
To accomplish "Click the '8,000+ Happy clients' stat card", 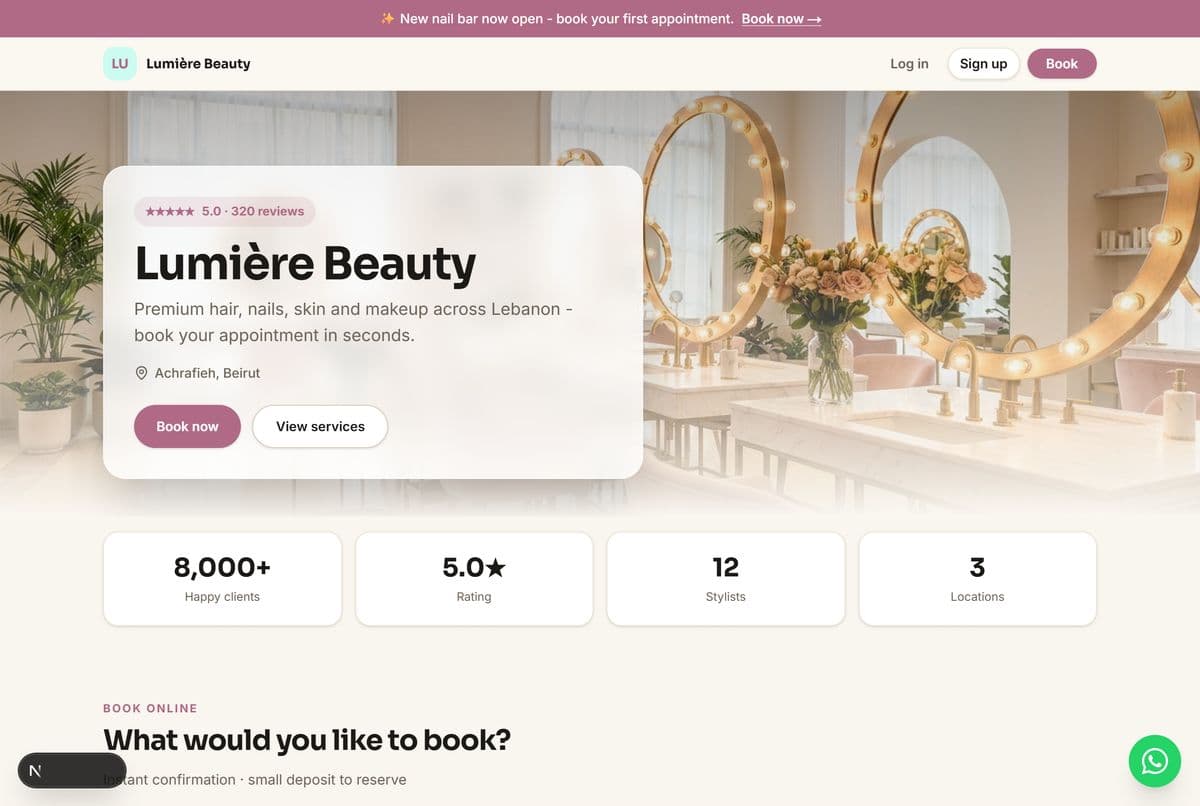I will 222,579.
